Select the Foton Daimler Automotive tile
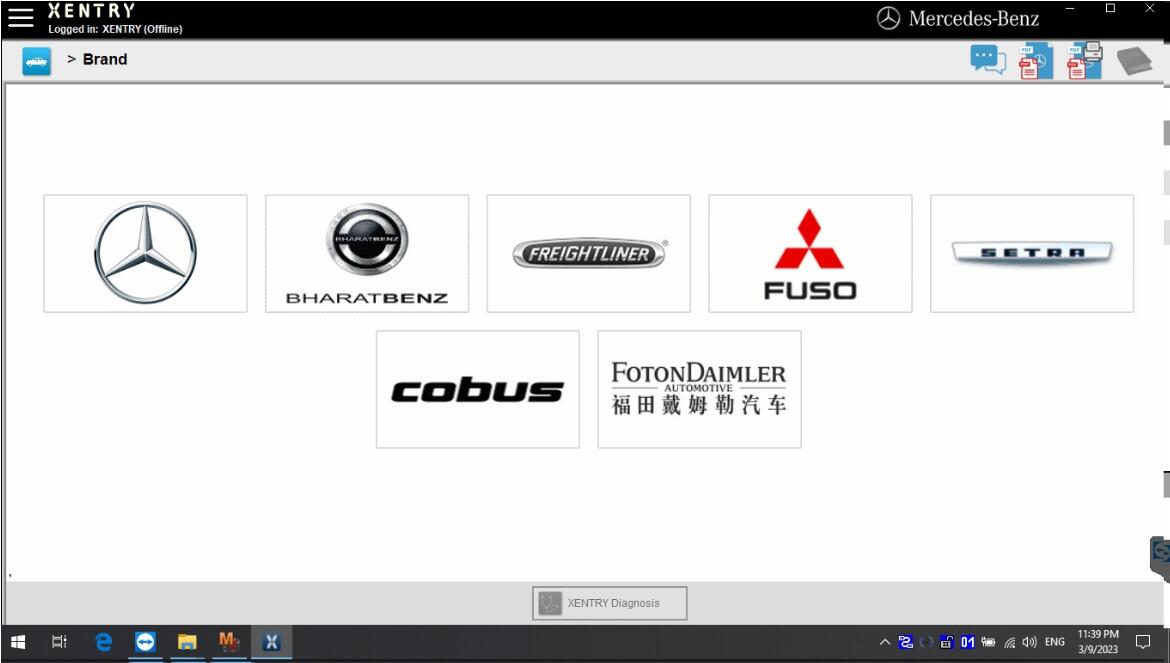Screen dimensions: 1170x663 pyautogui.click(x=699, y=389)
